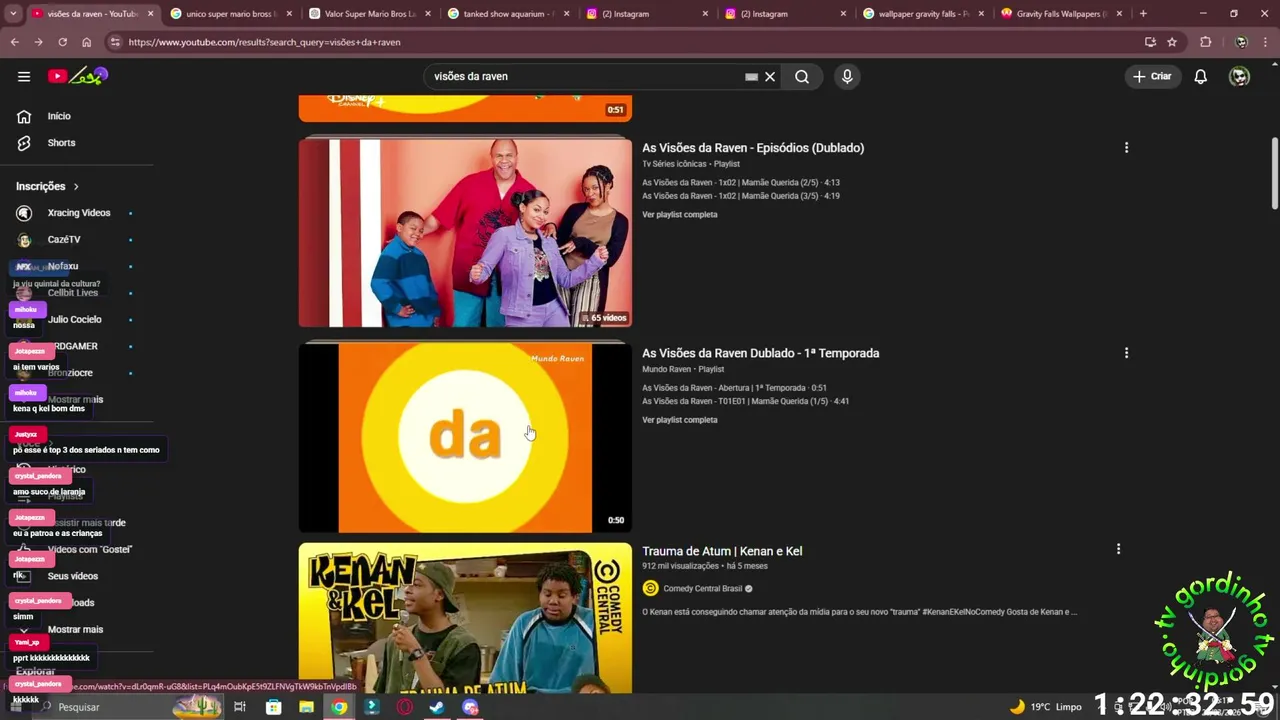
Task: Open the browser extensions puzzle icon
Action: click(1205, 42)
